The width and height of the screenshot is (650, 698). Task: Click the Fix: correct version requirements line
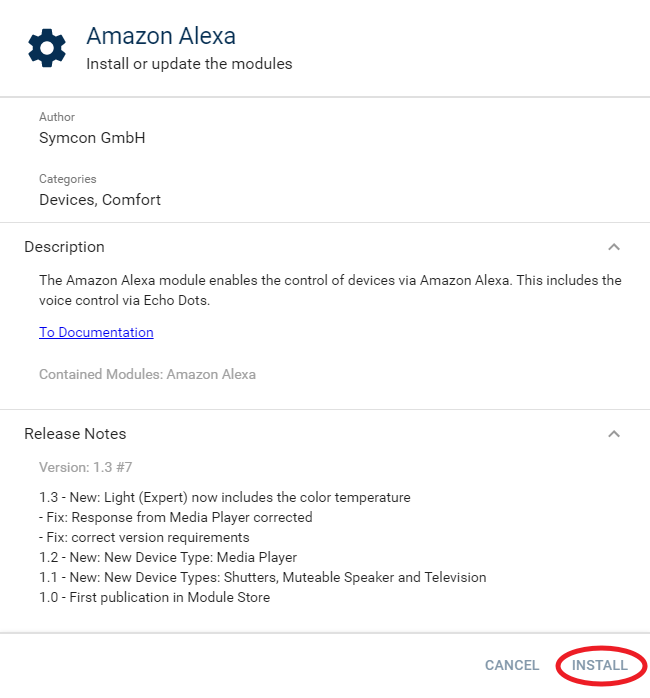click(x=144, y=537)
